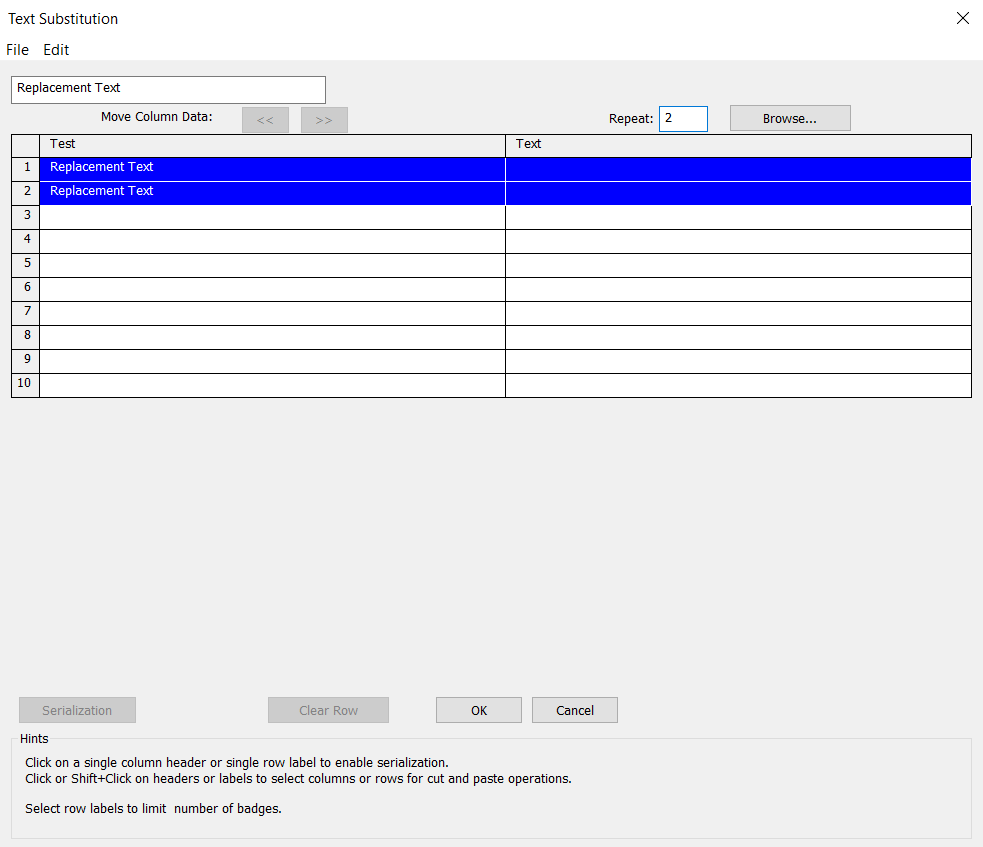Select the Text column header
Screen dimensions: 983x847
pos(738,145)
